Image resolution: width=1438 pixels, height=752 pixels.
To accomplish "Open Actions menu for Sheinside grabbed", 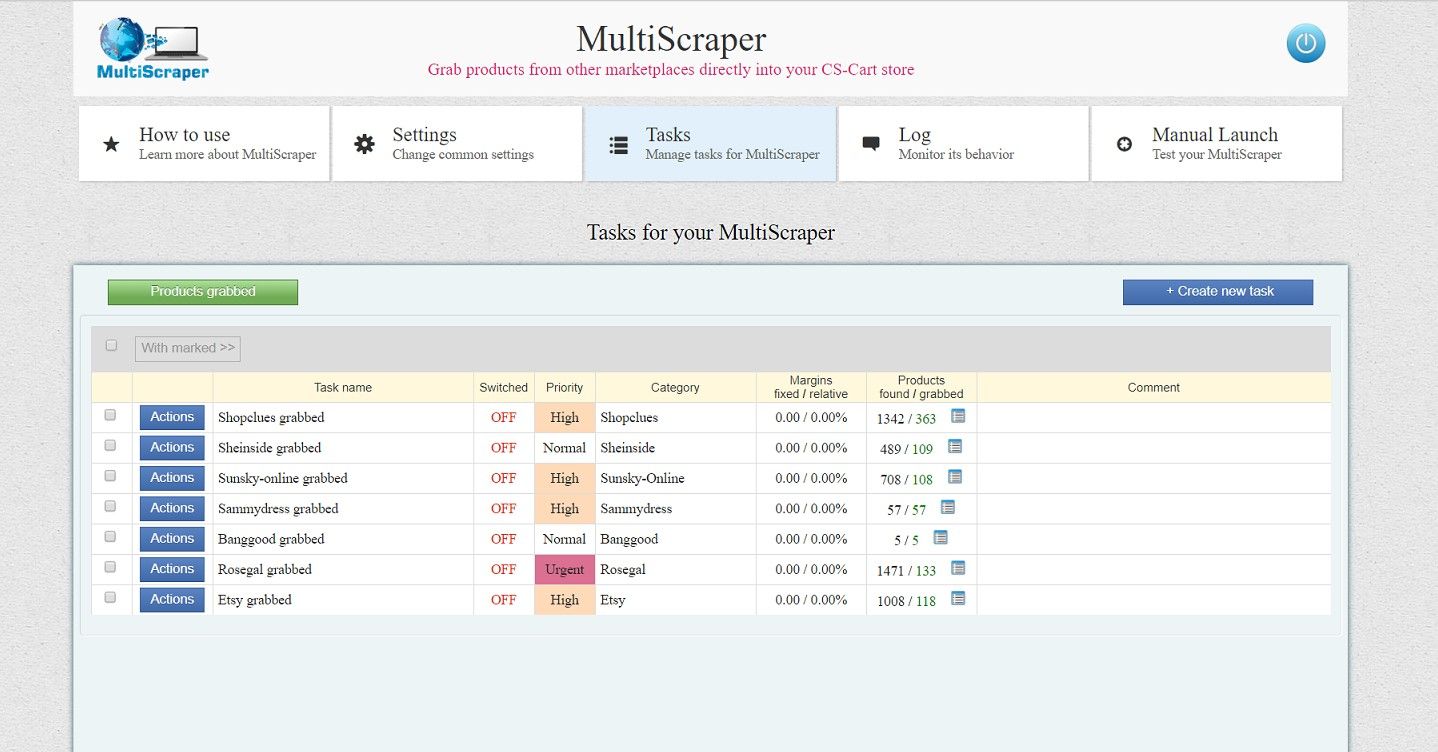I will pos(172,447).
